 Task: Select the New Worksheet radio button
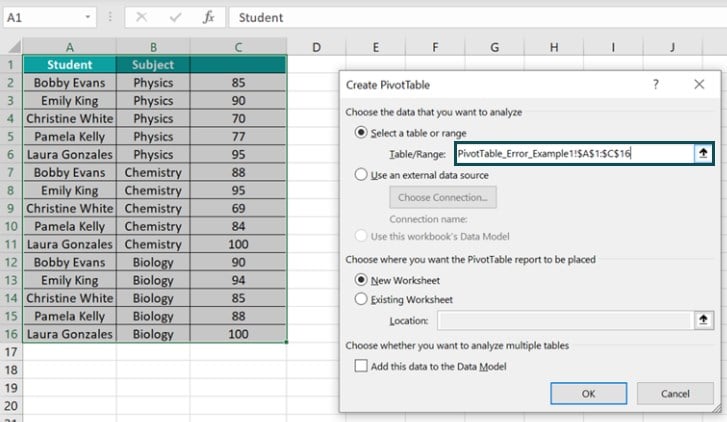pyautogui.click(x=361, y=280)
